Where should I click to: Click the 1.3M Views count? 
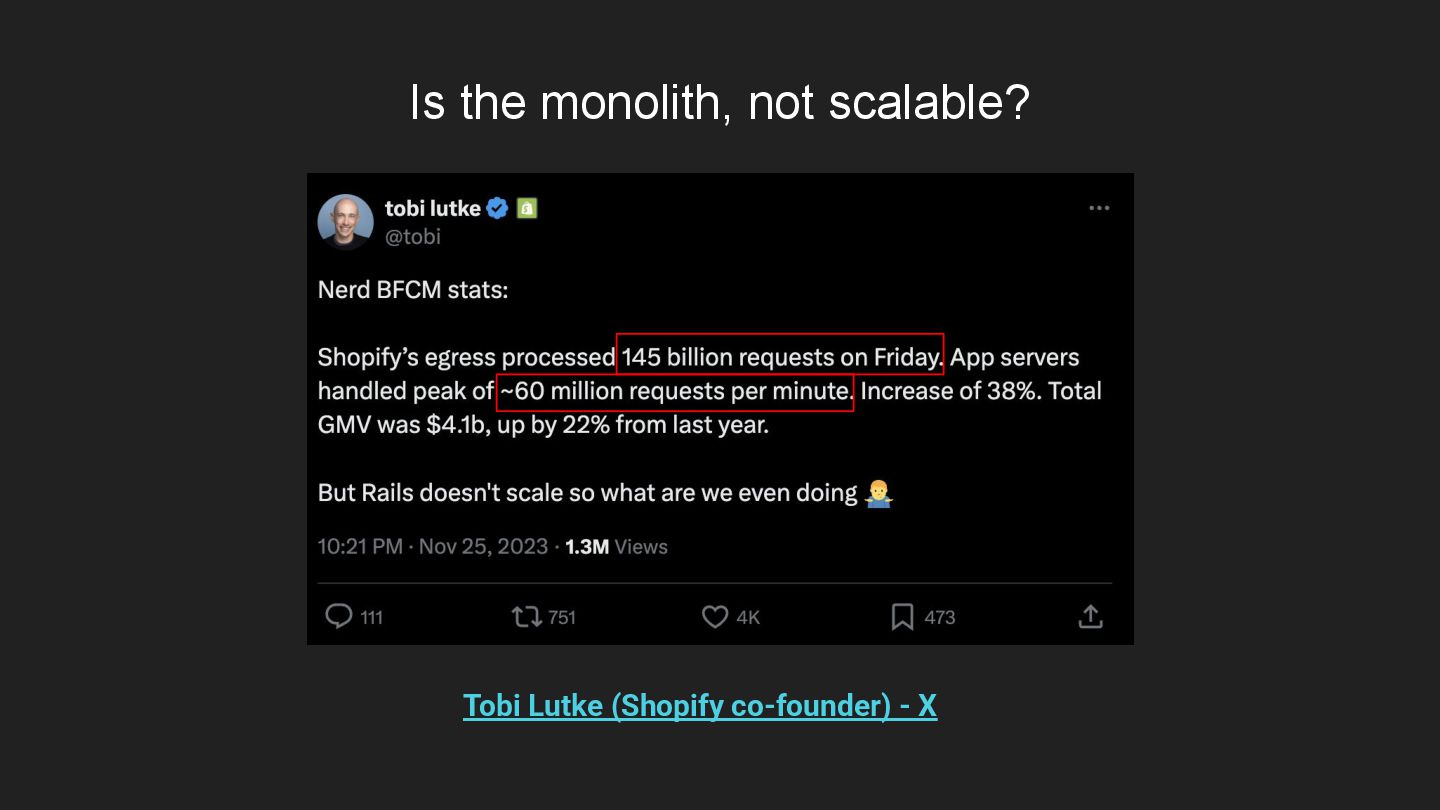(616, 547)
